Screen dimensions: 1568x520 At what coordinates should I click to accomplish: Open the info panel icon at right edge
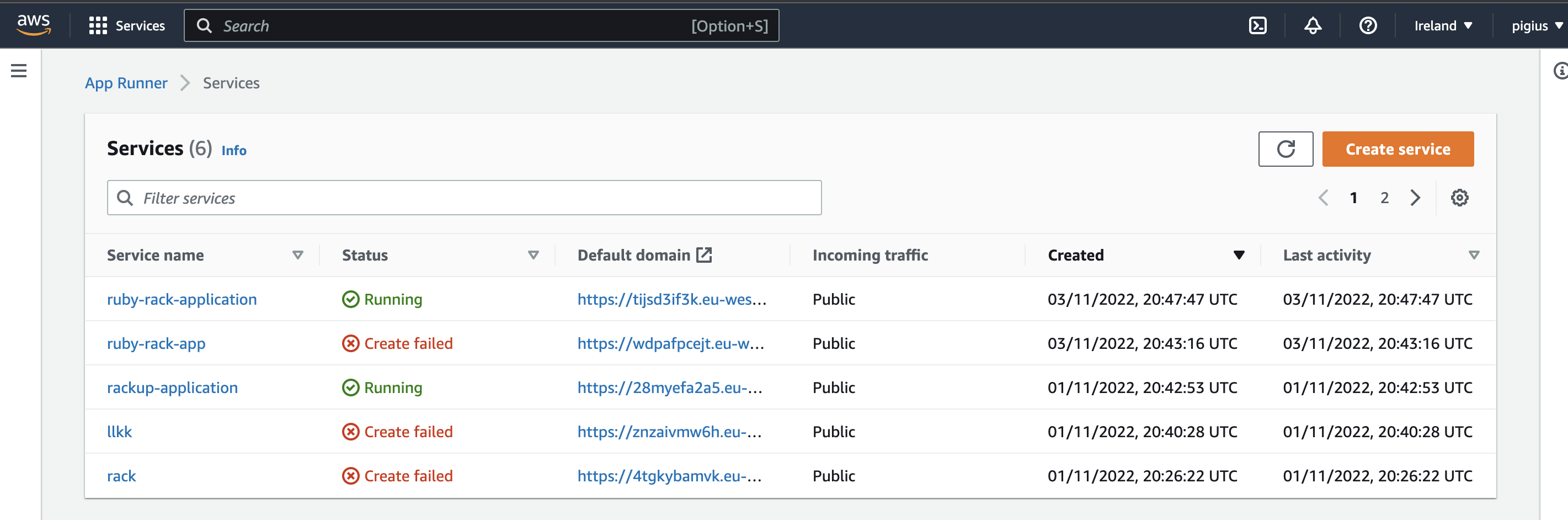click(1560, 71)
